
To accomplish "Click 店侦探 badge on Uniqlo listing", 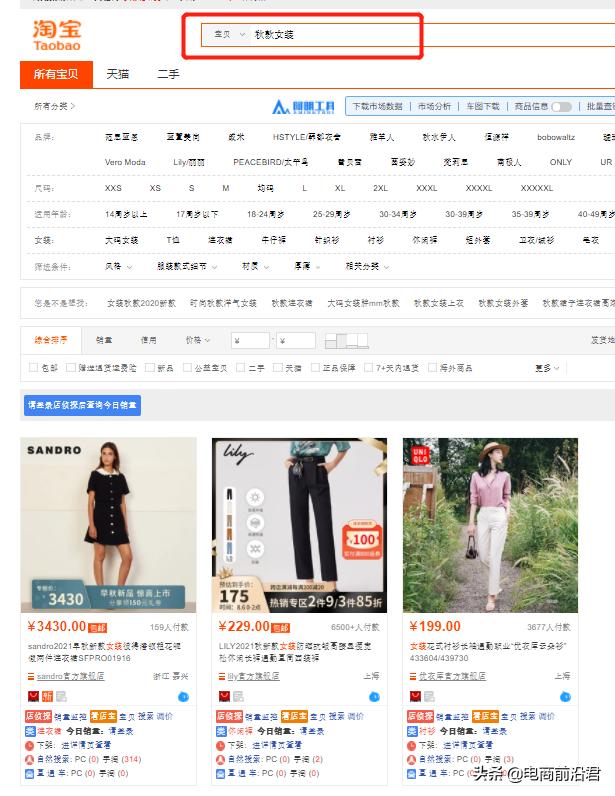I will [420, 716].
